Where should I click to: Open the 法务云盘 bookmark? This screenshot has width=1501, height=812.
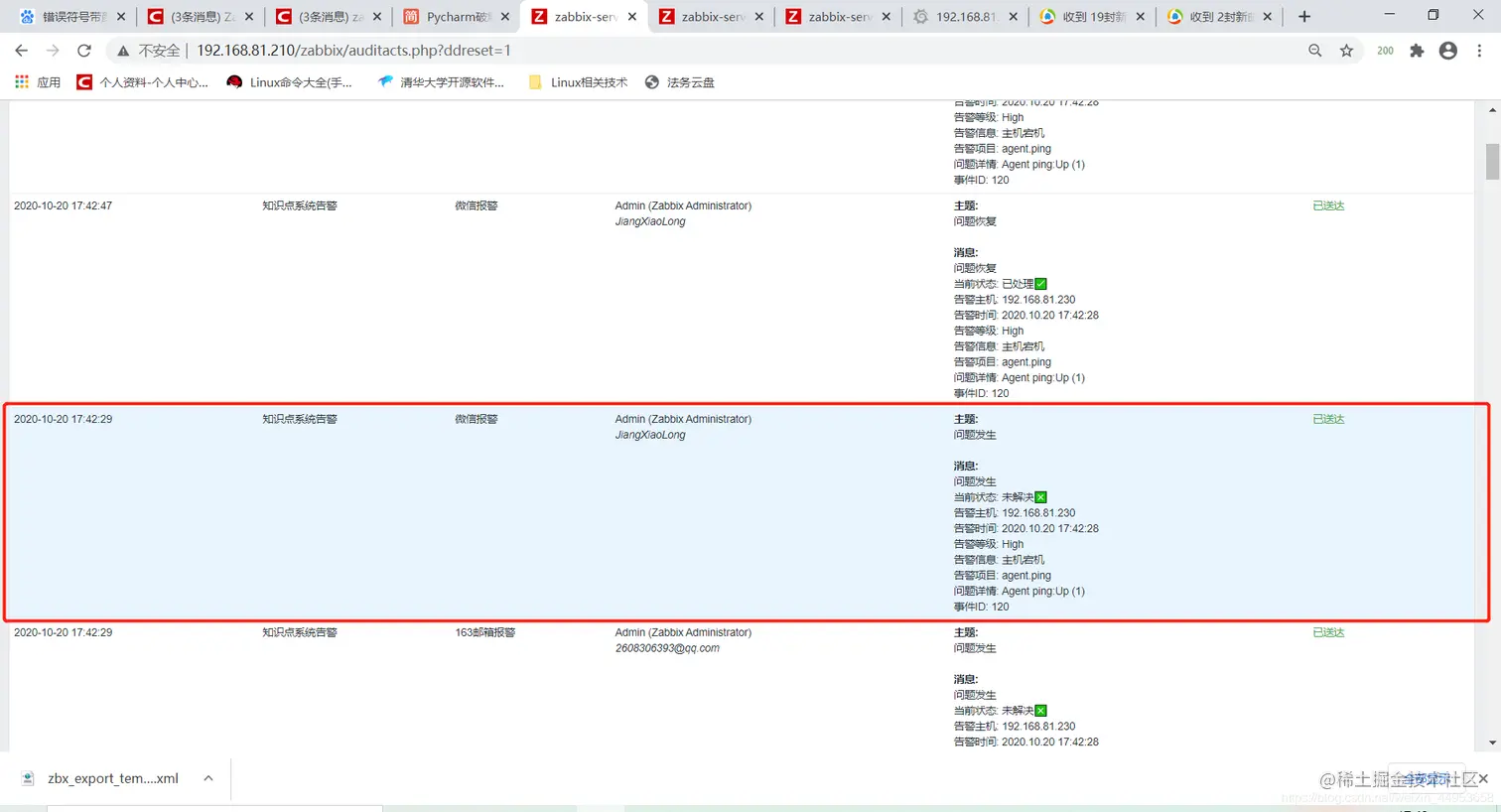679,82
